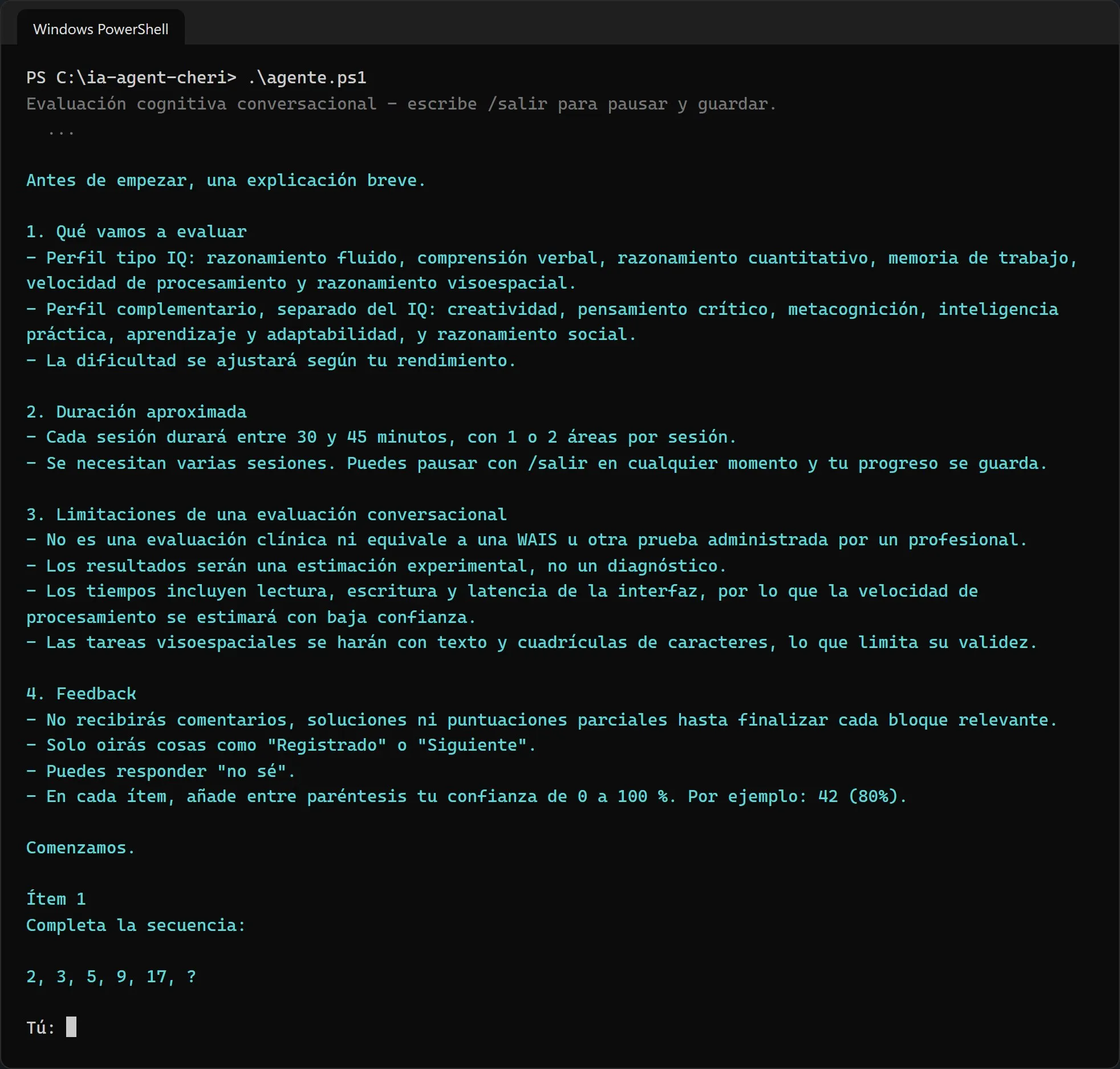
Task: Click the sequence "2, 3, 5, 9, 17, ?"
Action: 111,977
